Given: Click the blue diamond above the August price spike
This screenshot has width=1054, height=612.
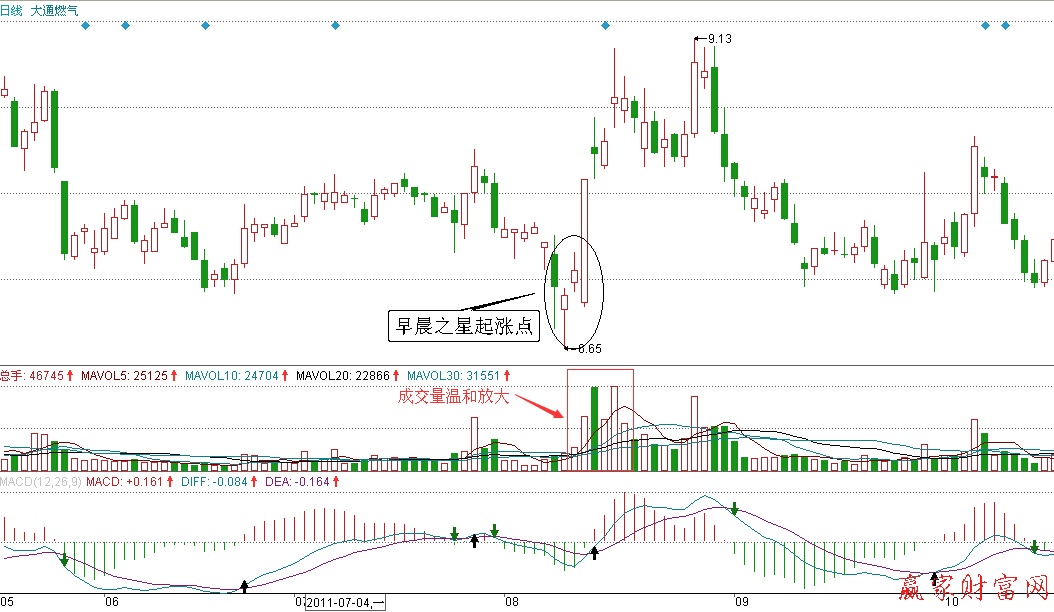Looking at the screenshot, I should point(605,25).
